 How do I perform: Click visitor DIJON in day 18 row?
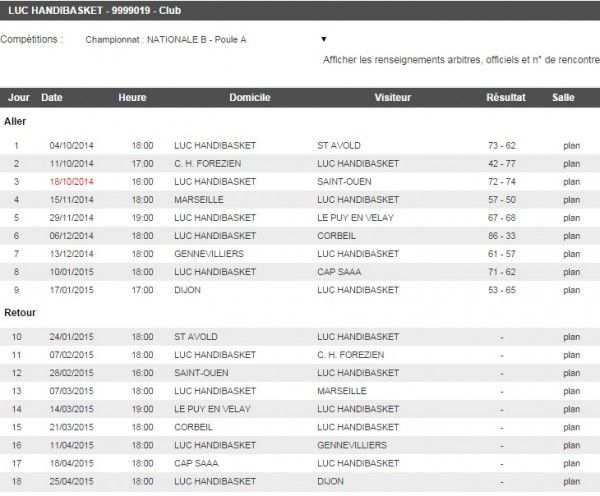pyautogui.click(x=330, y=481)
